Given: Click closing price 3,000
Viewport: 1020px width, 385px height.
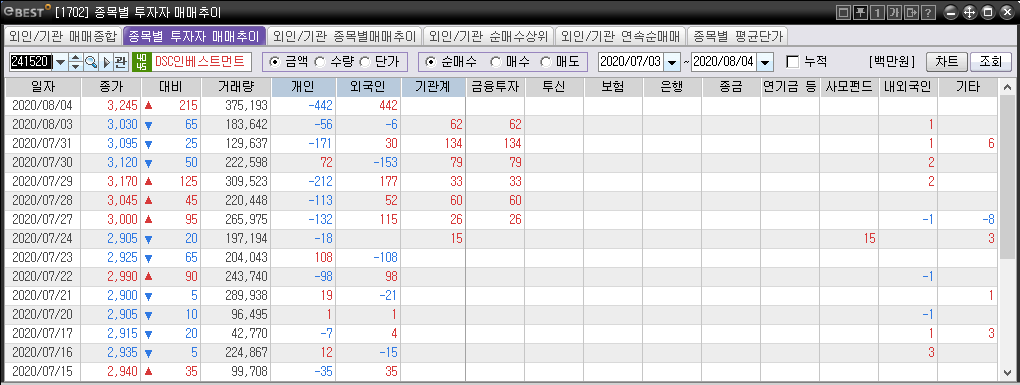Looking at the screenshot, I should pyautogui.click(x=122, y=220).
